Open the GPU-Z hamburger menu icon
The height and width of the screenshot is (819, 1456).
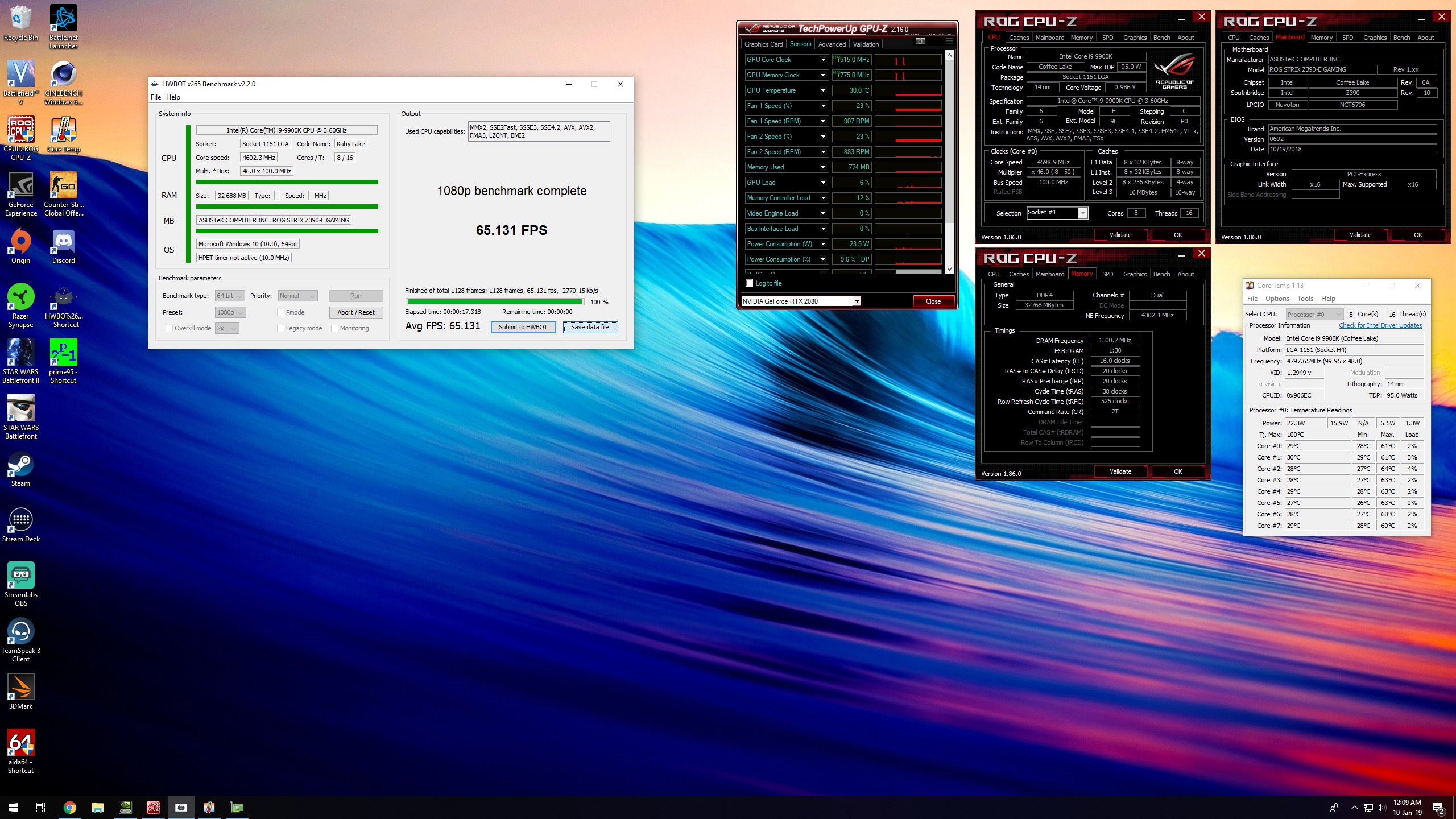[949, 41]
